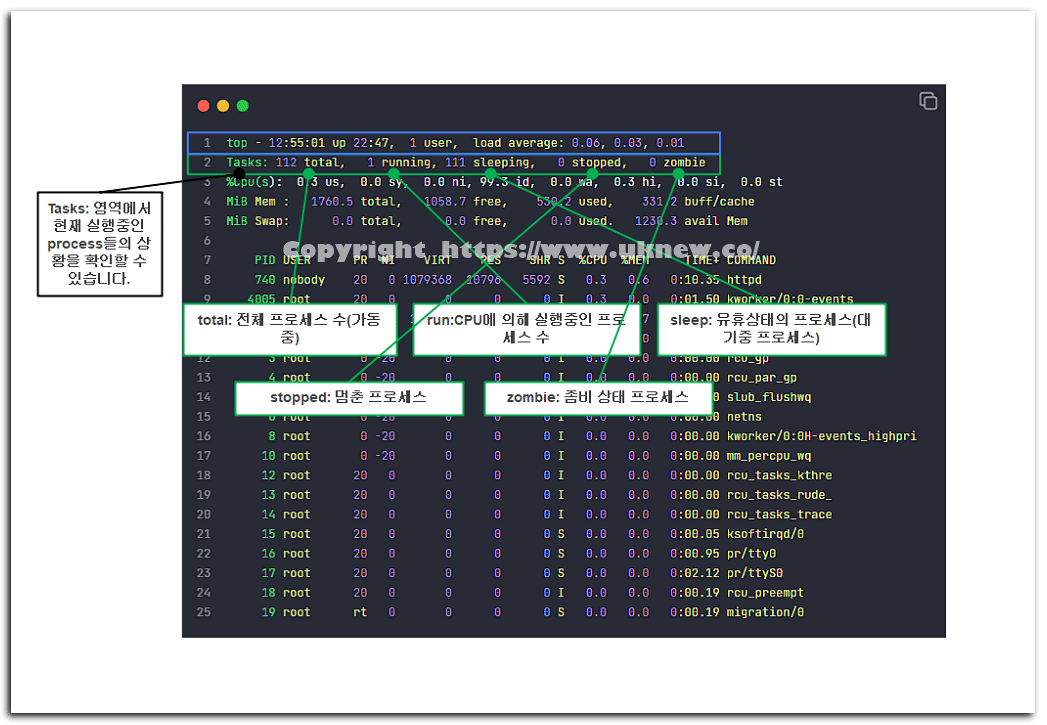Click the "rcu_tasks_kthre" command

point(779,475)
